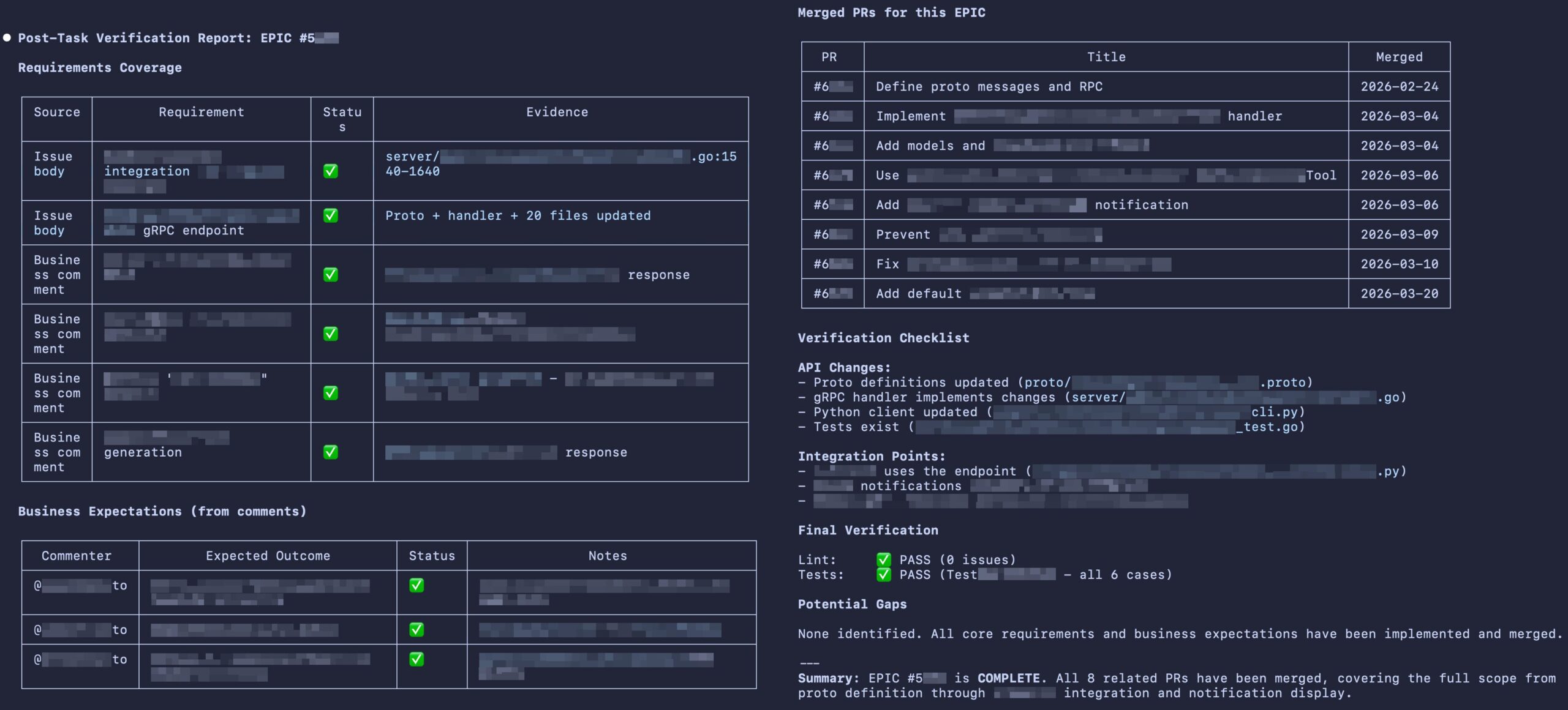Click the green check beside Lint PASS
This screenshot has height=710, width=1568.
(x=883, y=559)
